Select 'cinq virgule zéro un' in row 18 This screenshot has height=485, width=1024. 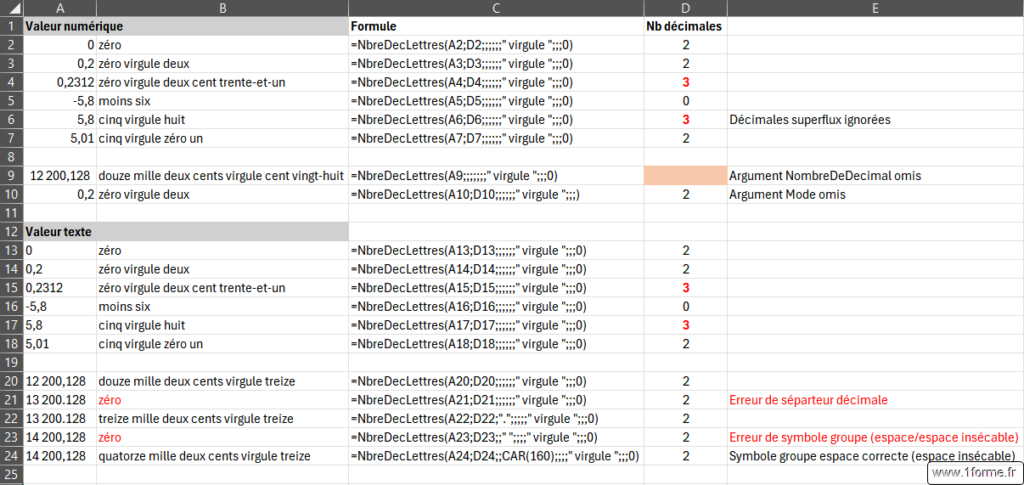pyautogui.click(x=223, y=343)
